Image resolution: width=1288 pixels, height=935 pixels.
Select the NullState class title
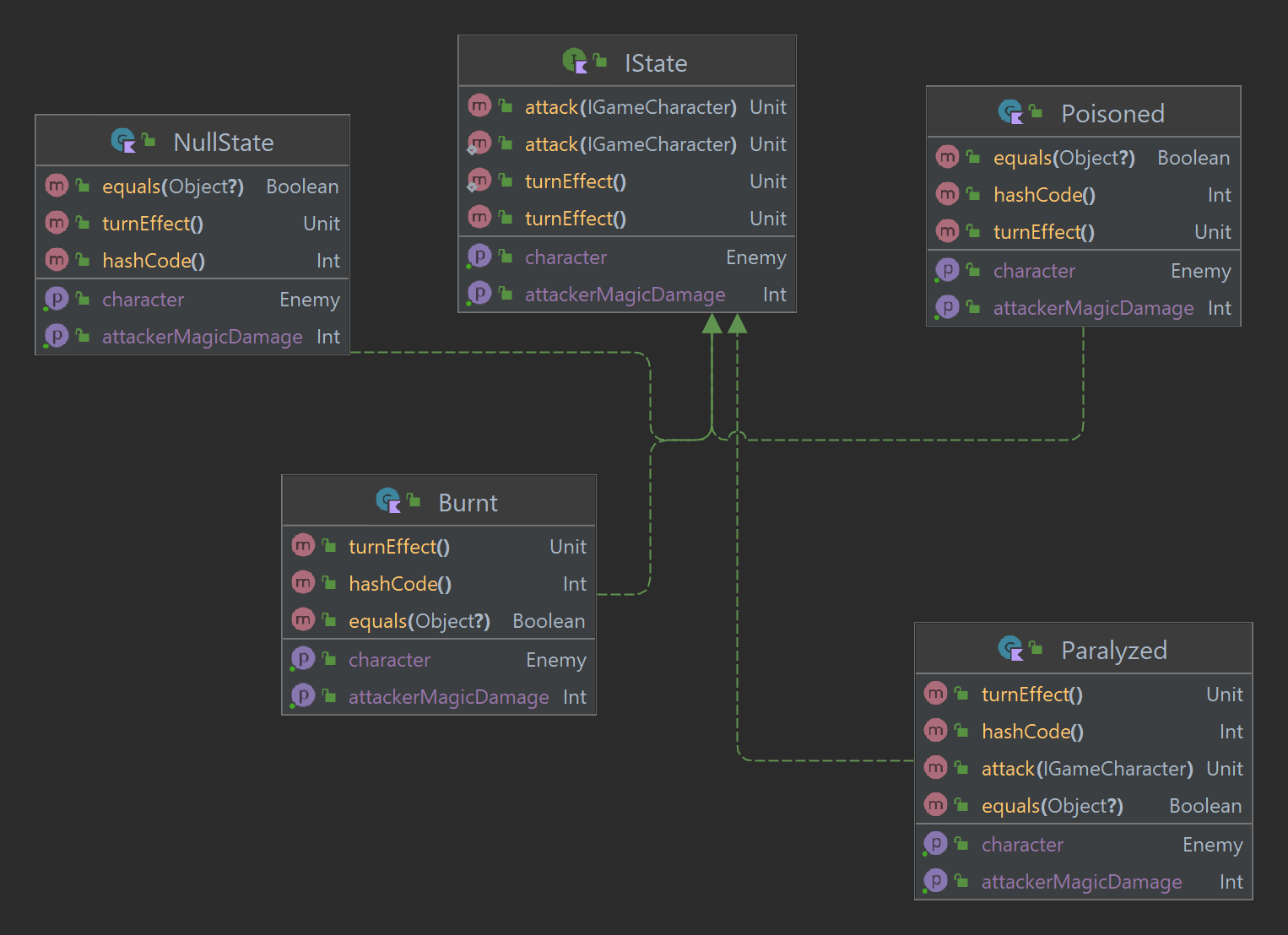click(224, 143)
